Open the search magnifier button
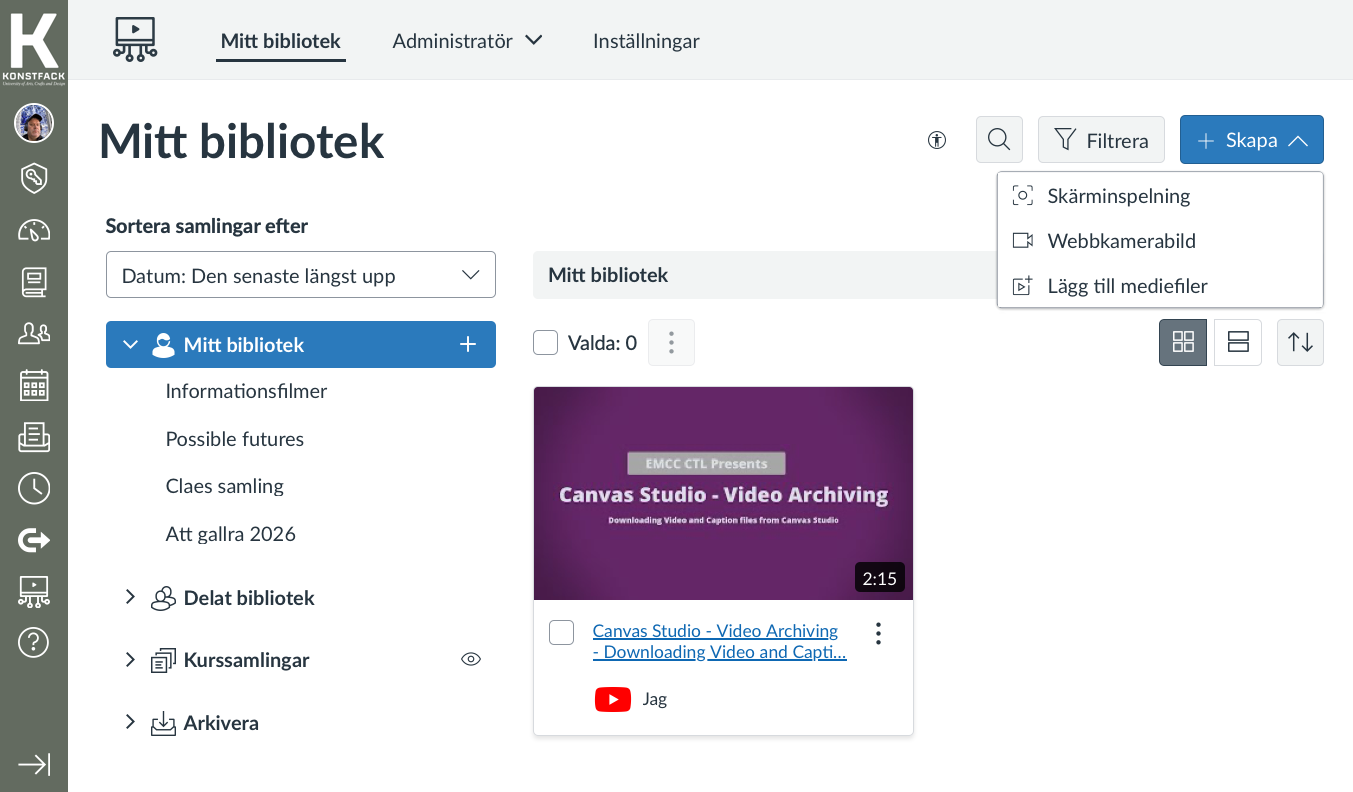The height and width of the screenshot is (792, 1353). coord(999,140)
